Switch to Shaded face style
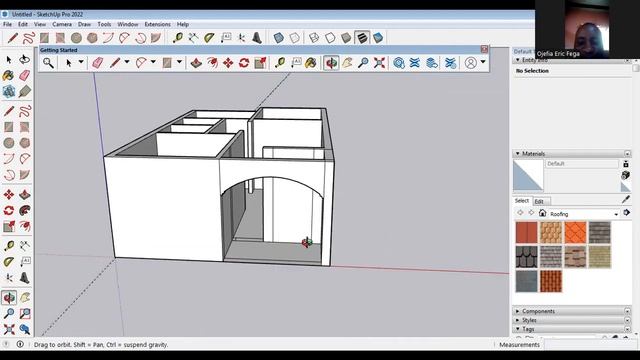640x360 pixels. [346, 38]
